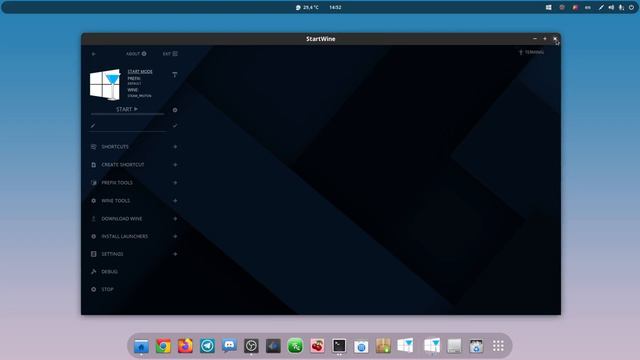Click the pencil edit icon under START
The width and height of the screenshot is (640, 360).
(93, 126)
